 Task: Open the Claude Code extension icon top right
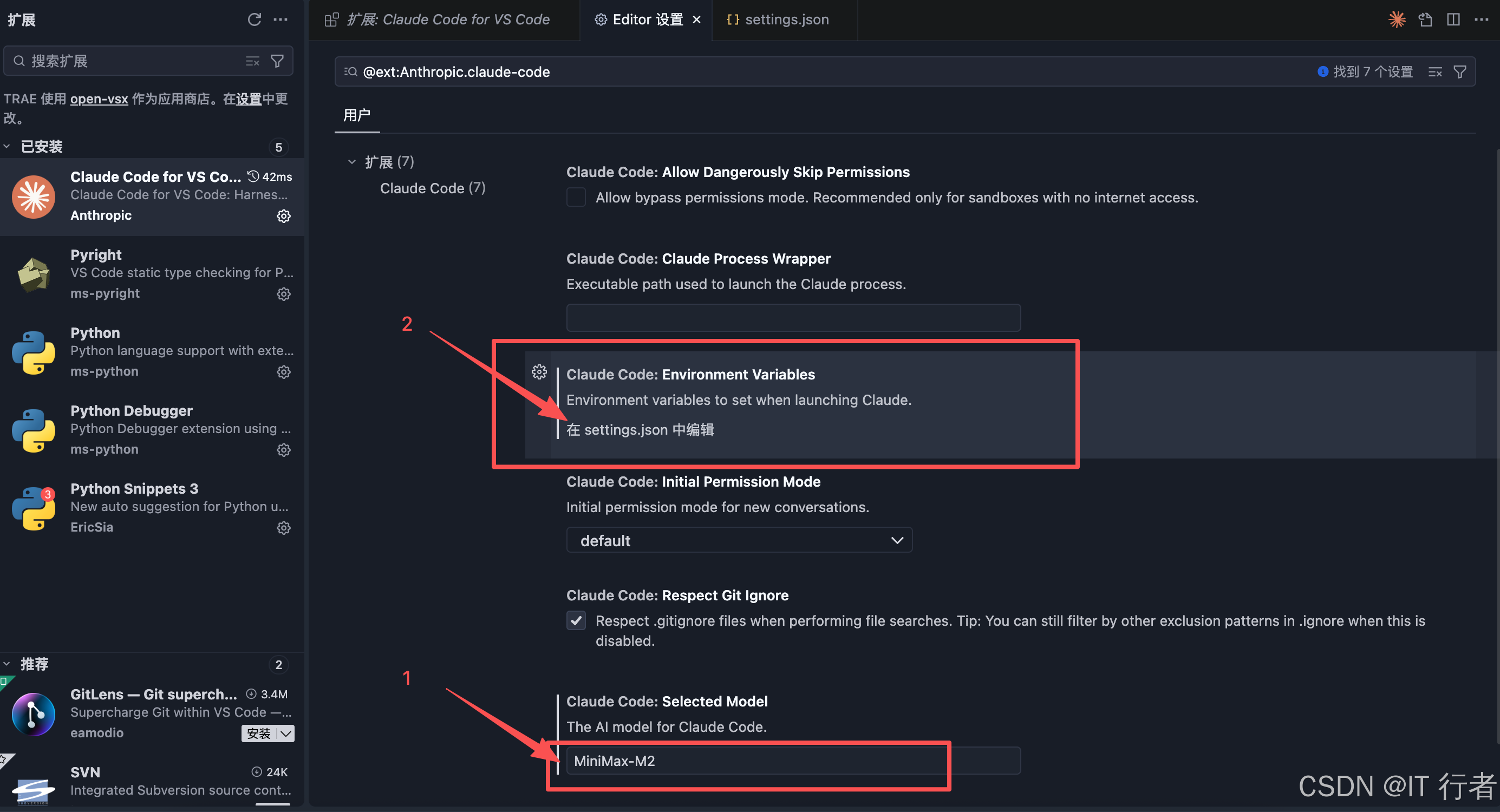pyautogui.click(x=1397, y=19)
